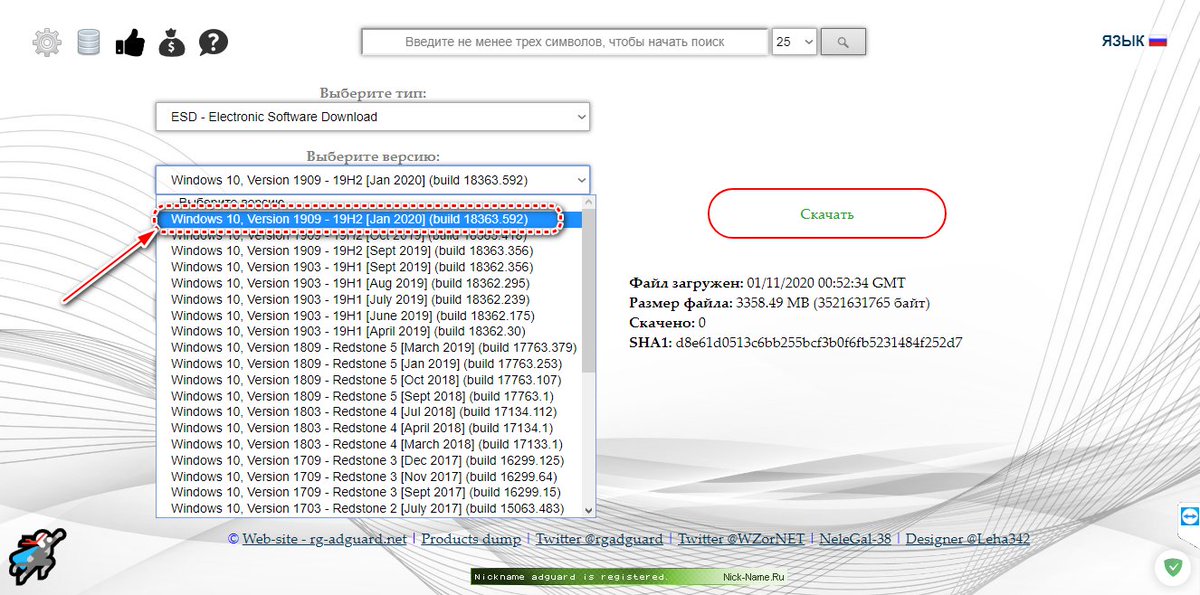The width and height of the screenshot is (1200, 595).
Task: Click the Скачано: 0 download count
Action: coord(668,323)
